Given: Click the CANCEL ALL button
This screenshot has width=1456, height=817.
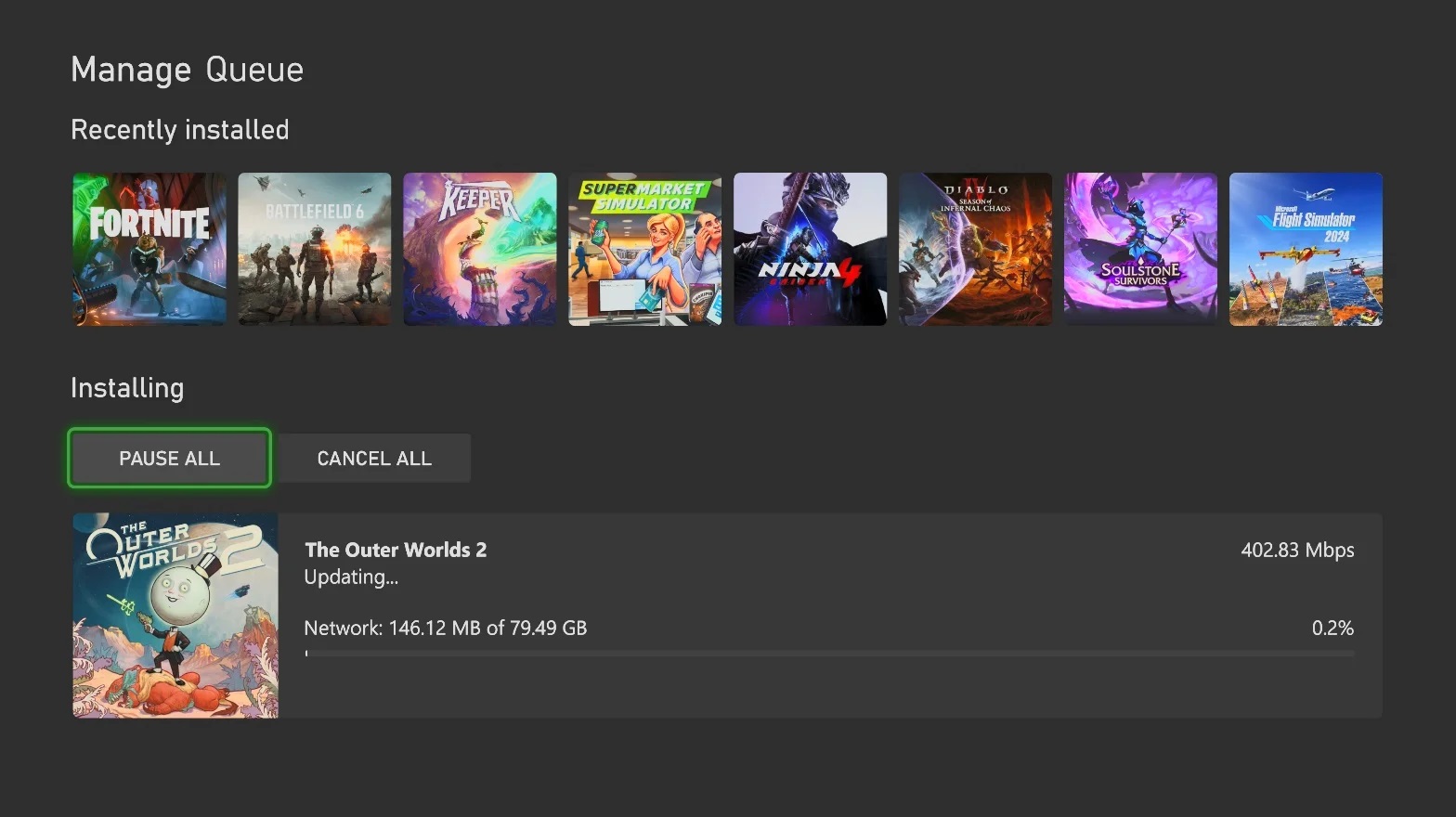Looking at the screenshot, I should (x=374, y=458).
